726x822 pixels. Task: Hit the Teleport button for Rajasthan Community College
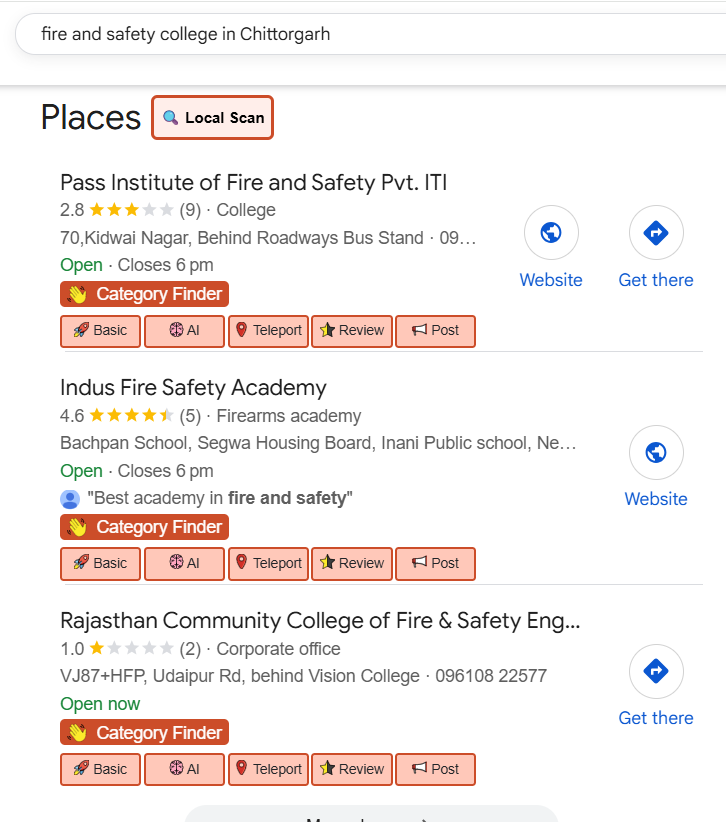(x=268, y=770)
